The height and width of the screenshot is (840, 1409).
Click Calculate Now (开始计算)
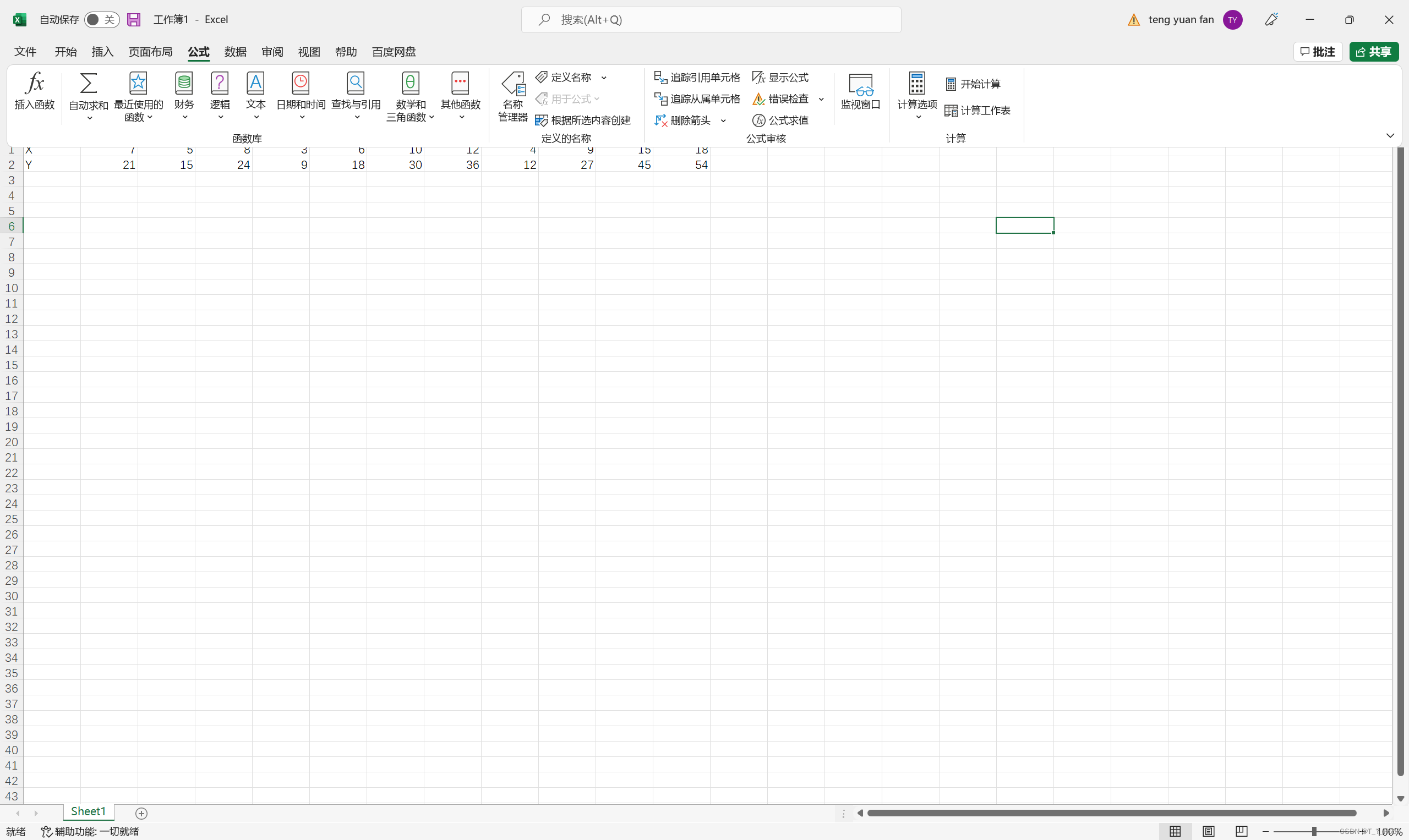pos(973,84)
